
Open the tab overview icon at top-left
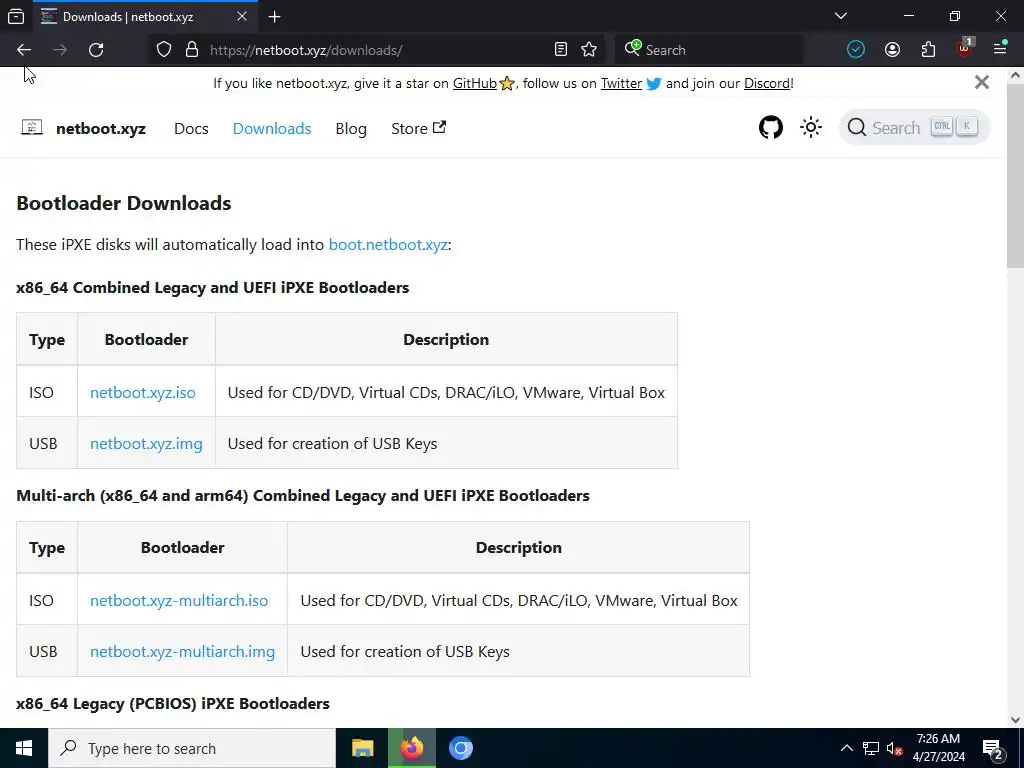[x=16, y=16]
